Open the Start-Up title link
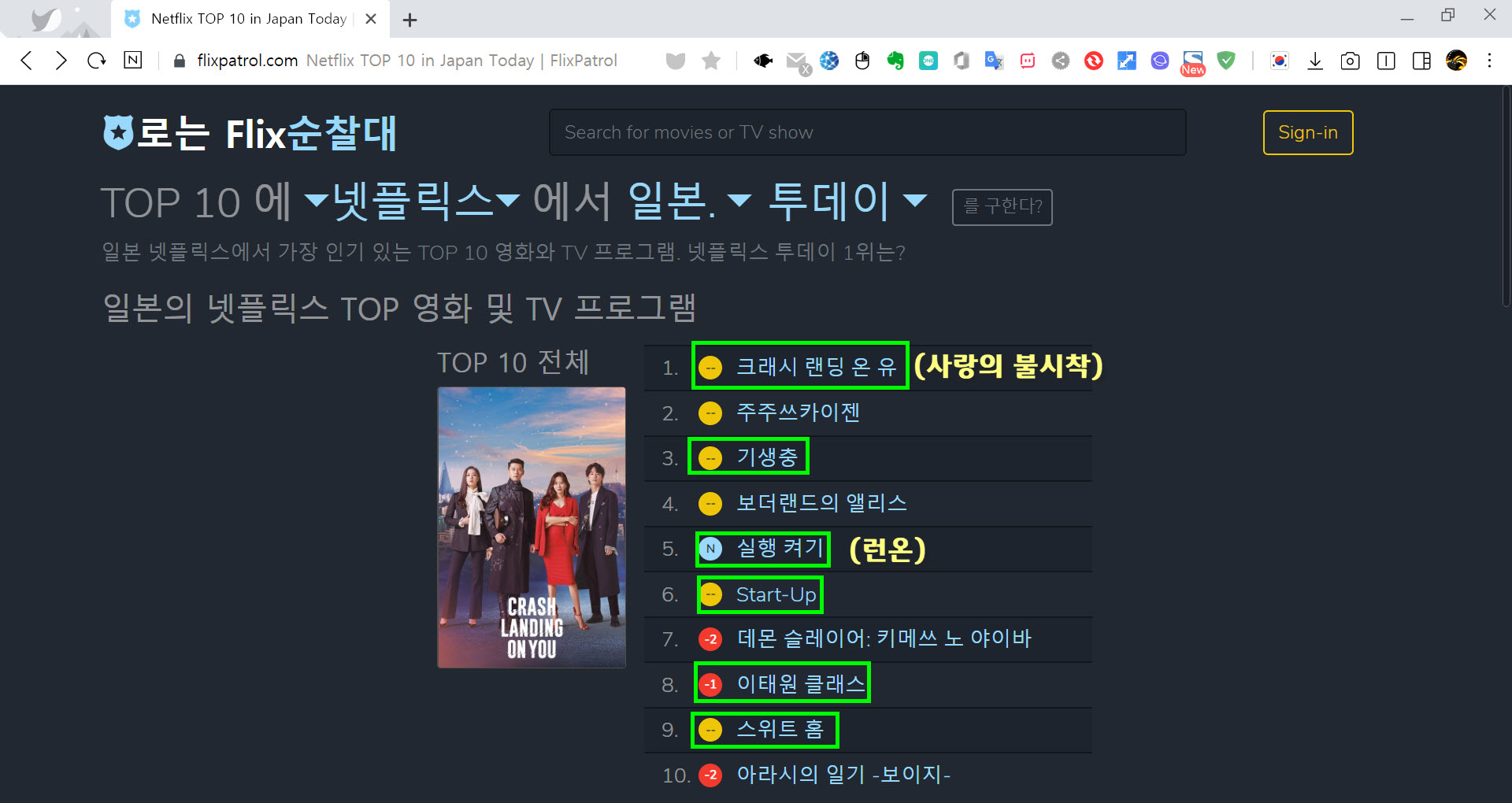1512x803 pixels. pyautogui.click(x=776, y=594)
